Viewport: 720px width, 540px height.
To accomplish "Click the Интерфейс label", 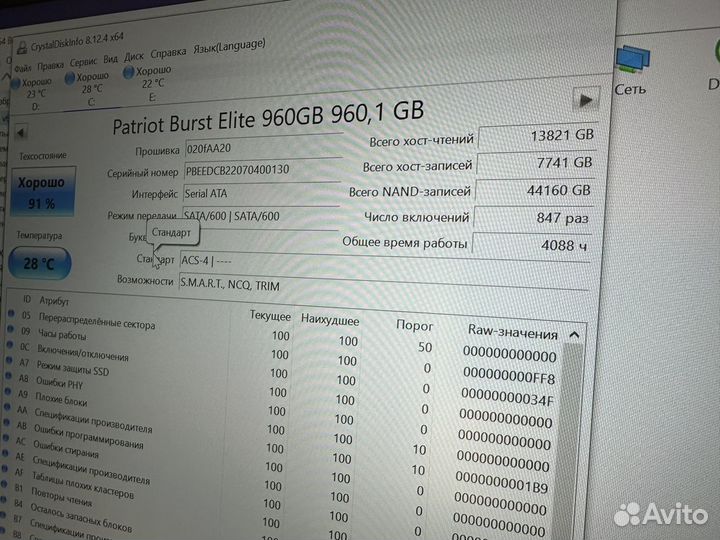I will [x=154, y=195].
